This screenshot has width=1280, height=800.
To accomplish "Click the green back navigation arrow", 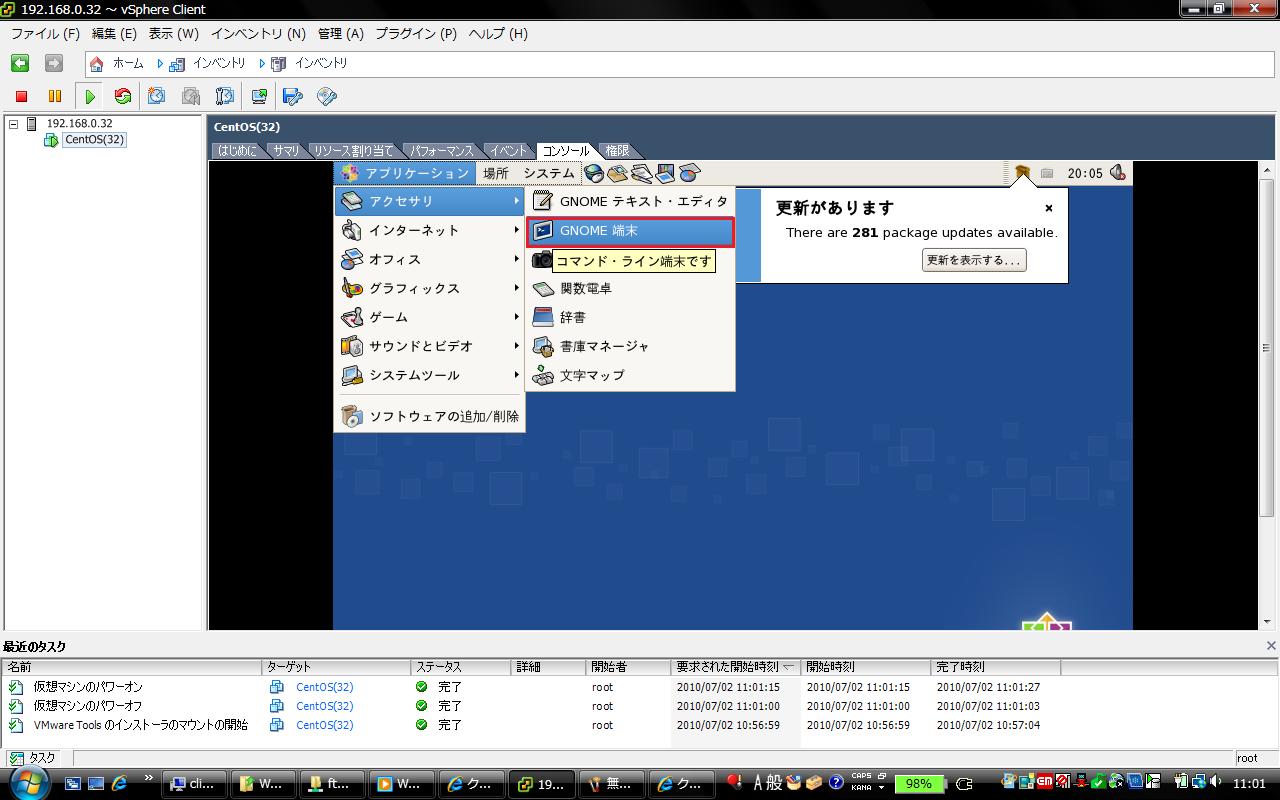I will pyautogui.click(x=20, y=63).
